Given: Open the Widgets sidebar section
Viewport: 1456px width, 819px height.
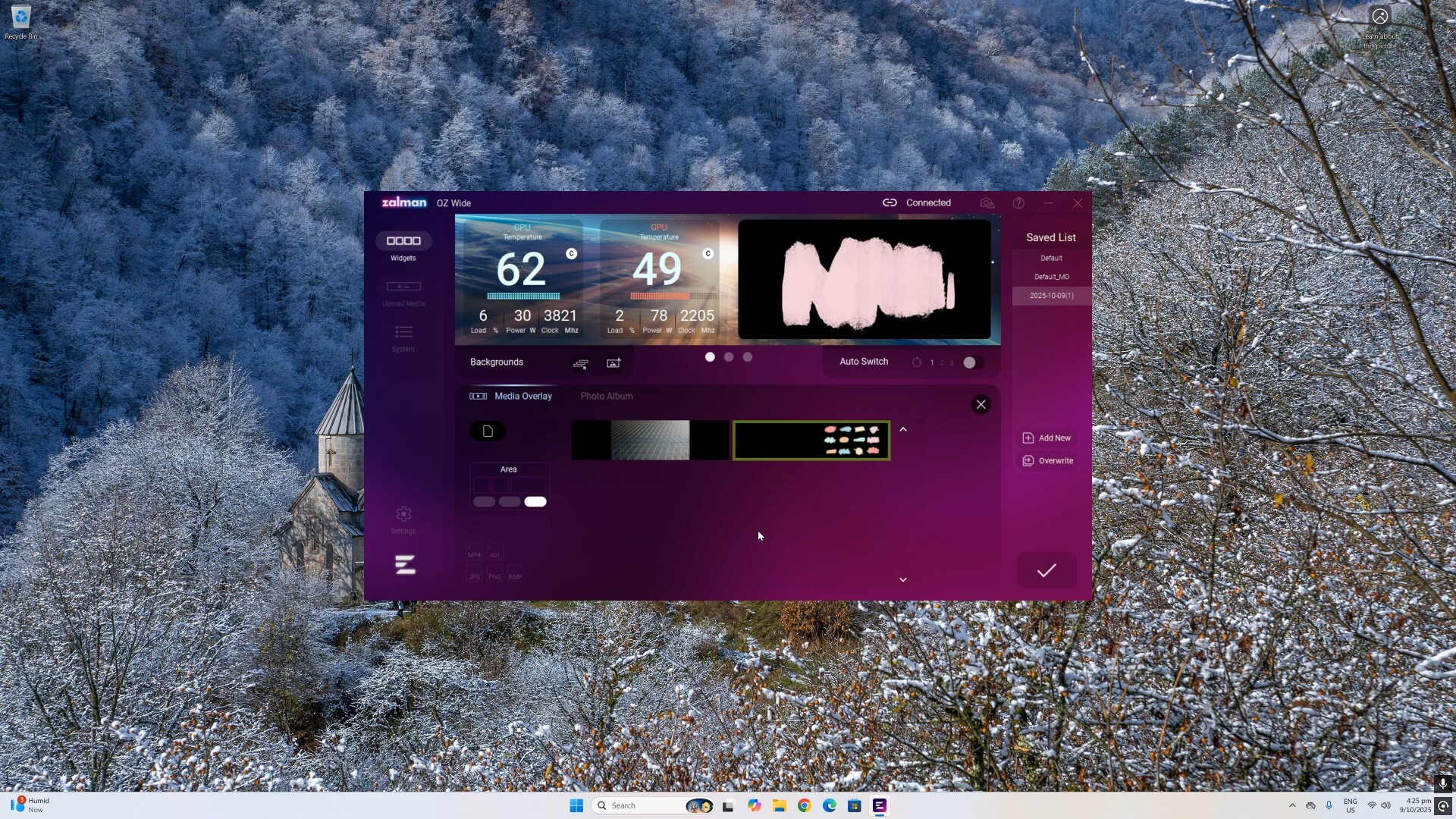Looking at the screenshot, I should pyautogui.click(x=403, y=241).
